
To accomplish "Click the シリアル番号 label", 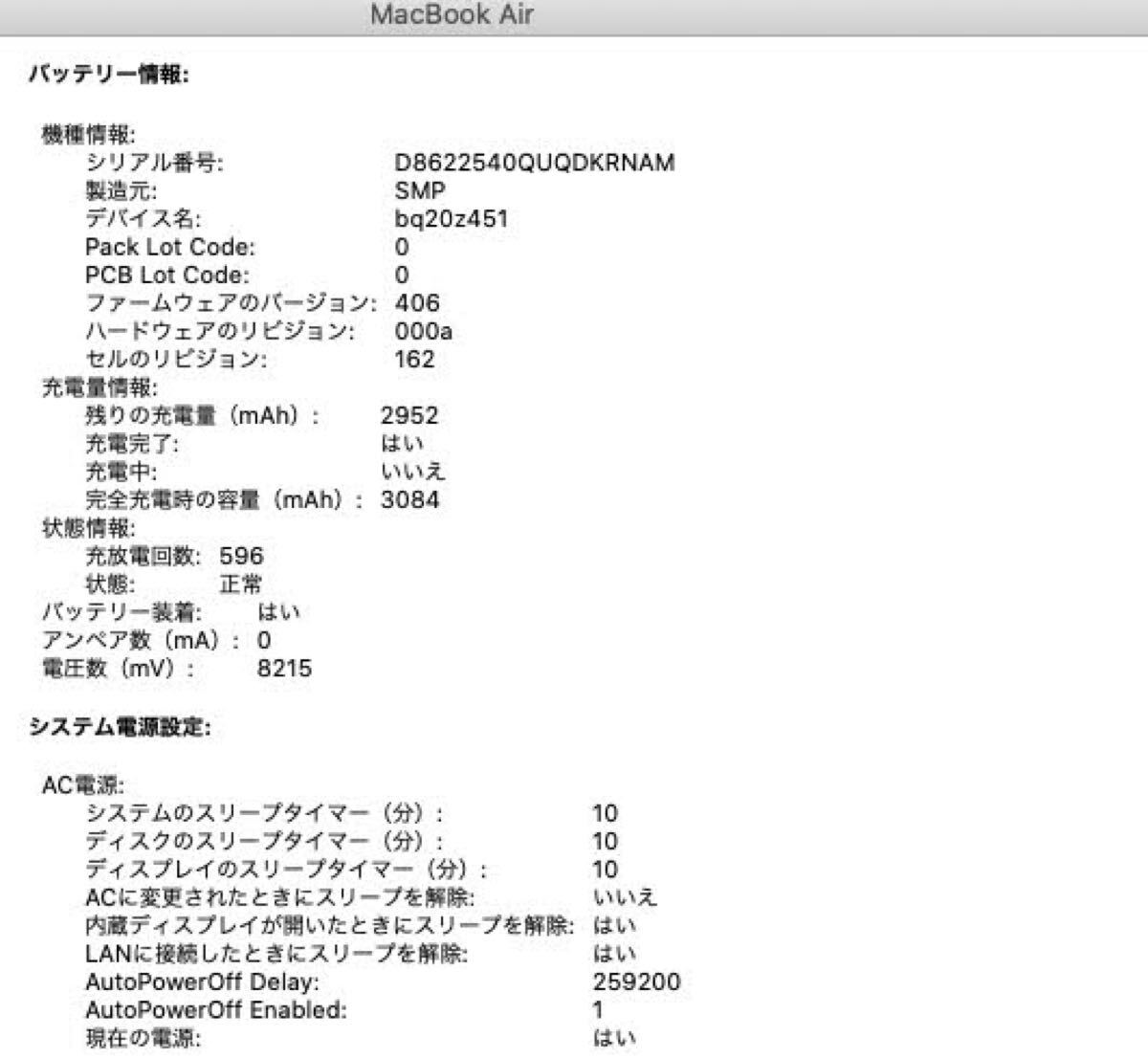I will click(154, 162).
